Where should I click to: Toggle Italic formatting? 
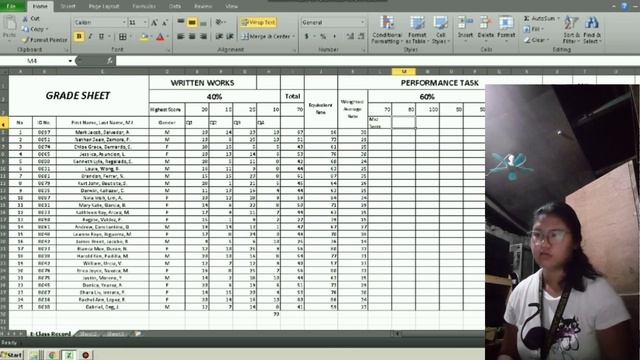[x=90, y=36]
